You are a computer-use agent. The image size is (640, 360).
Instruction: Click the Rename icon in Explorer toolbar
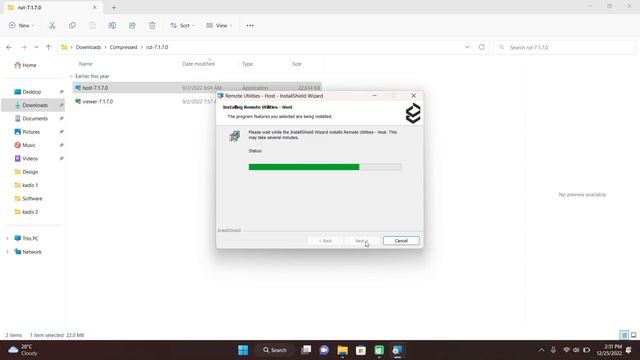coord(112,25)
